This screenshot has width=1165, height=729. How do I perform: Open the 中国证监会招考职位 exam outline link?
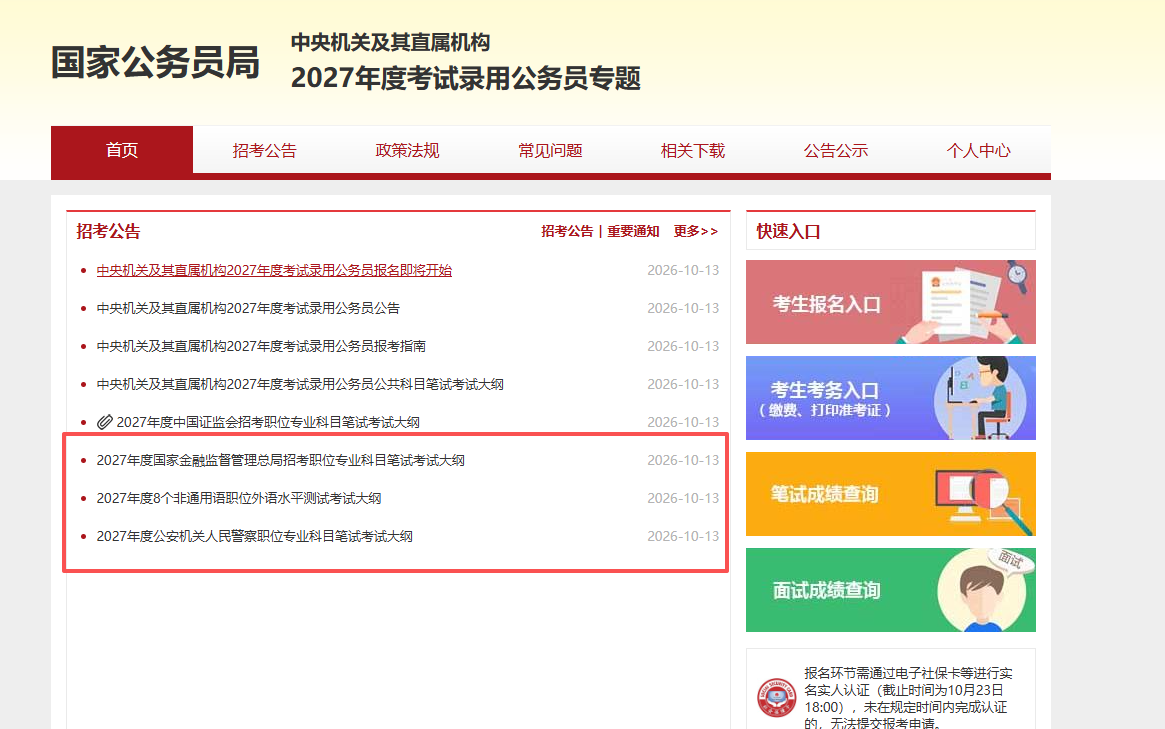coord(268,422)
